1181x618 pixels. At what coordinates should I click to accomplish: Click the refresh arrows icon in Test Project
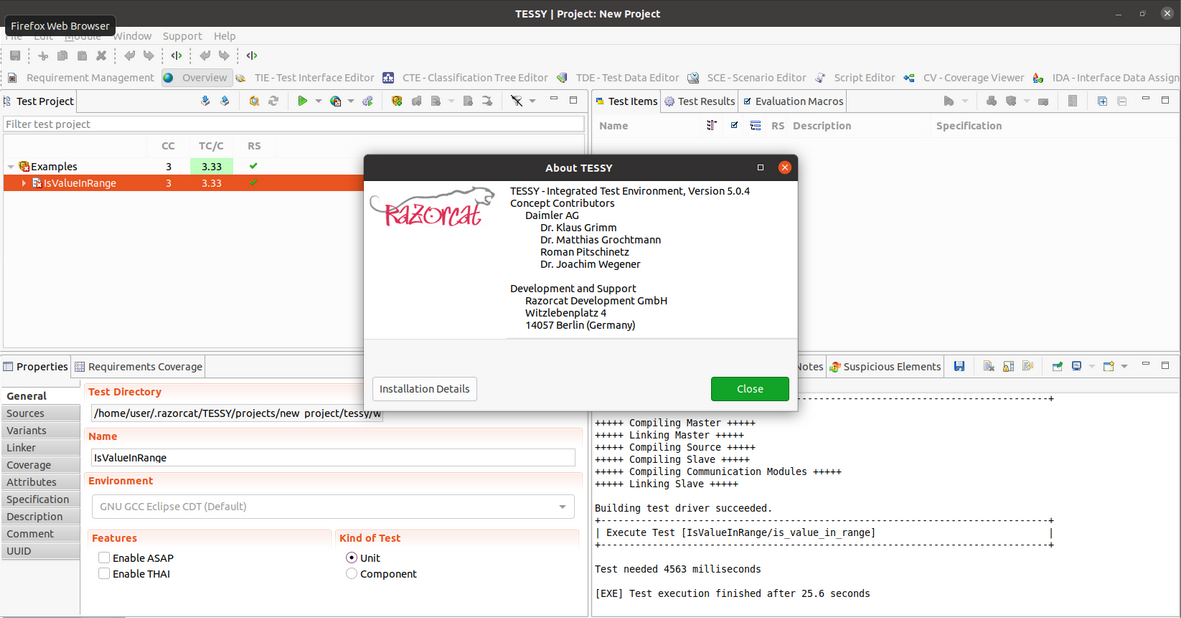click(273, 101)
